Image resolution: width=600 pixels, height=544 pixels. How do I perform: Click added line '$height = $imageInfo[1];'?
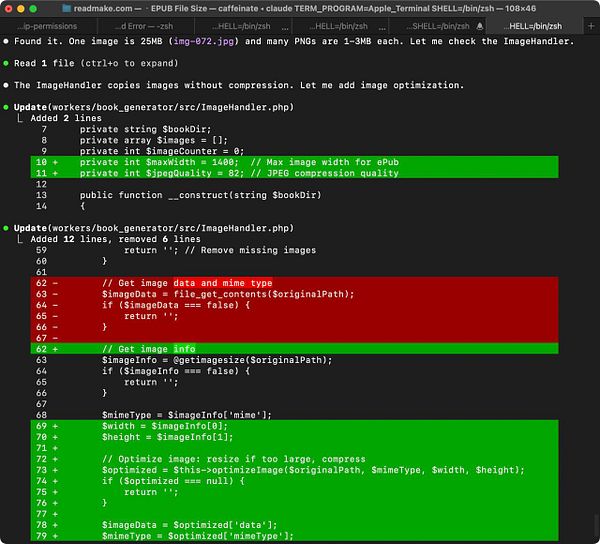pyautogui.click(x=168, y=437)
